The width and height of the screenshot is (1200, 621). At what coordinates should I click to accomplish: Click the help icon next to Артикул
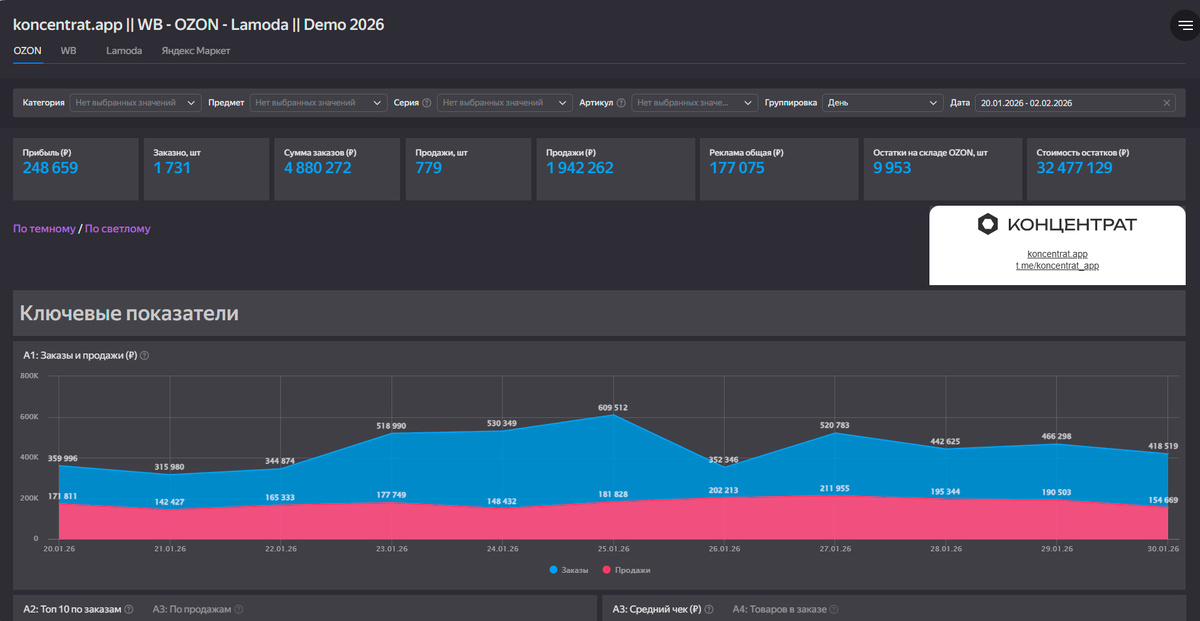pos(621,103)
